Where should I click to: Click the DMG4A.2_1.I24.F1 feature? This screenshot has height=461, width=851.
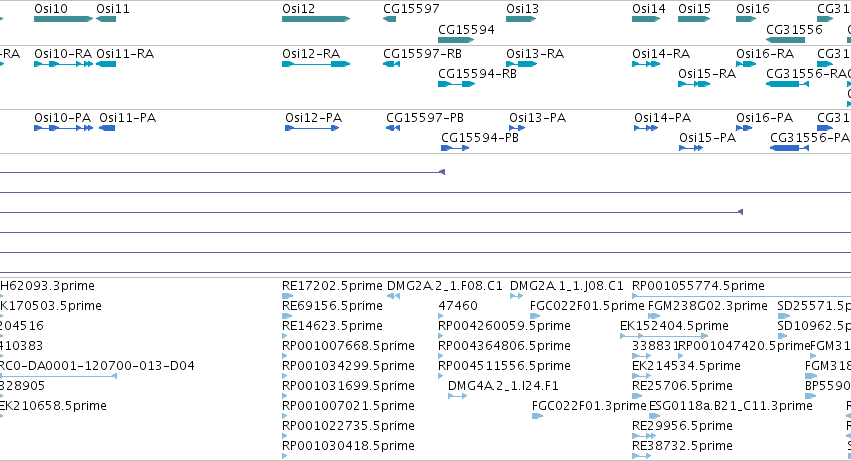pos(458,396)
